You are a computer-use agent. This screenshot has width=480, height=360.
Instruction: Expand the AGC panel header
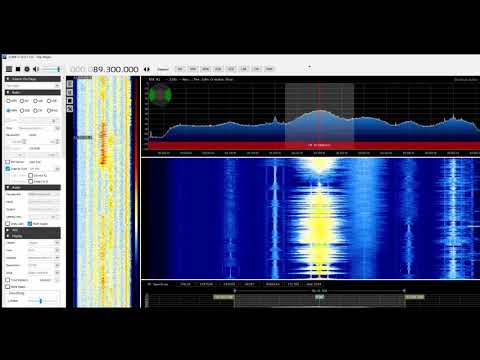point(33,230)
